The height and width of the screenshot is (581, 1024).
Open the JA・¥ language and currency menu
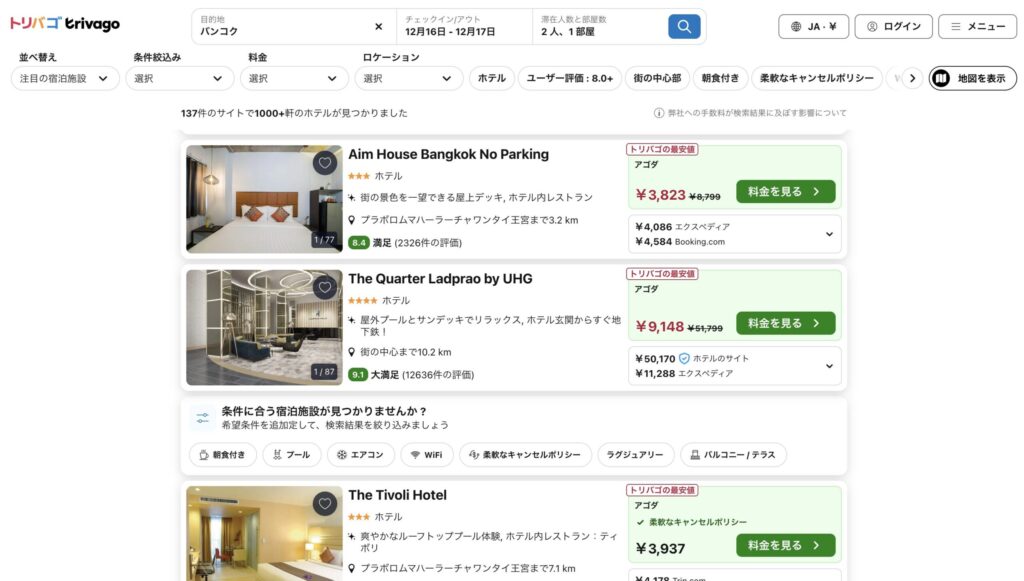pos(815,25)
